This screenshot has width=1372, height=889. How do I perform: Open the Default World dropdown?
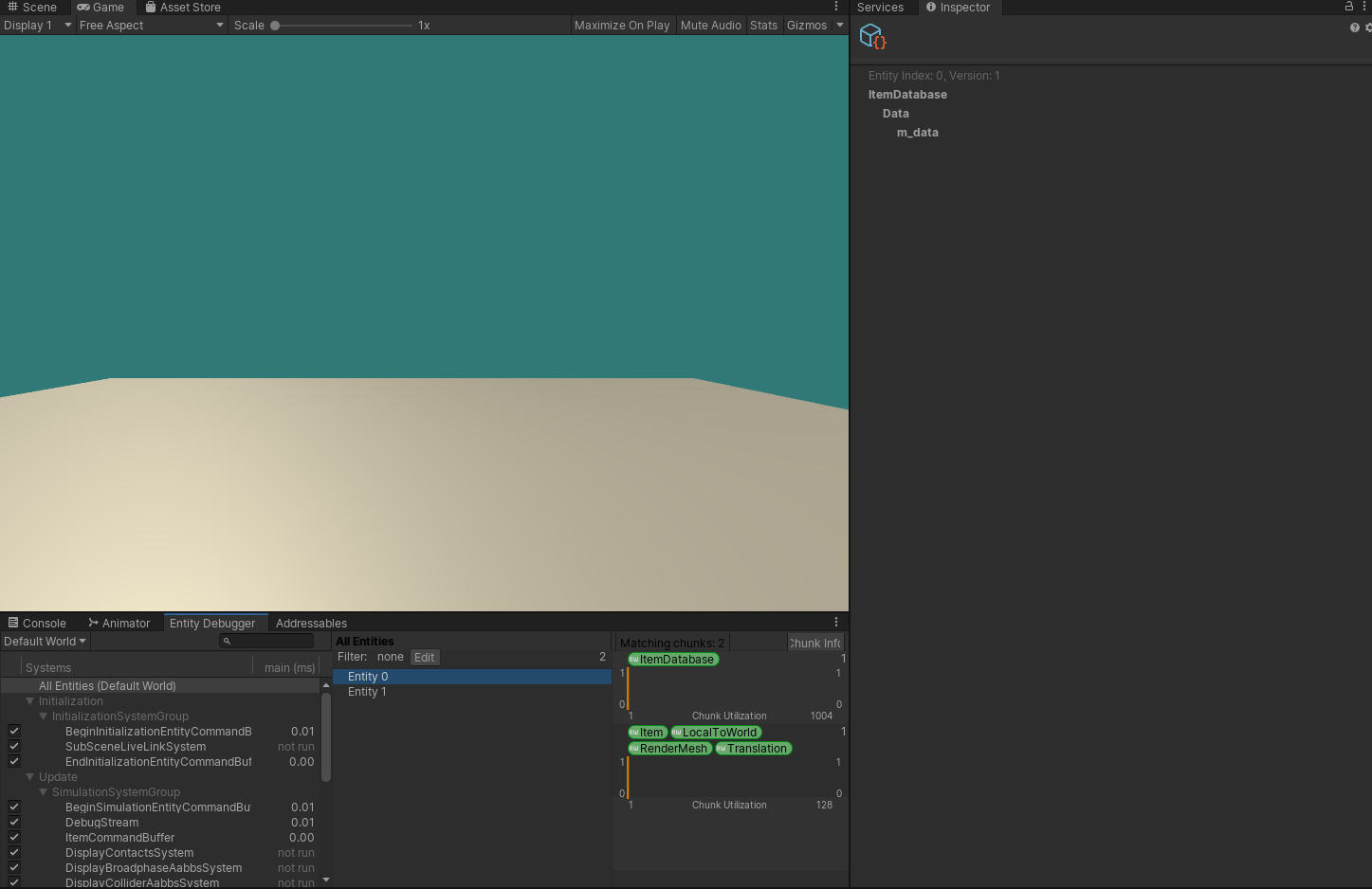[44, 641]
